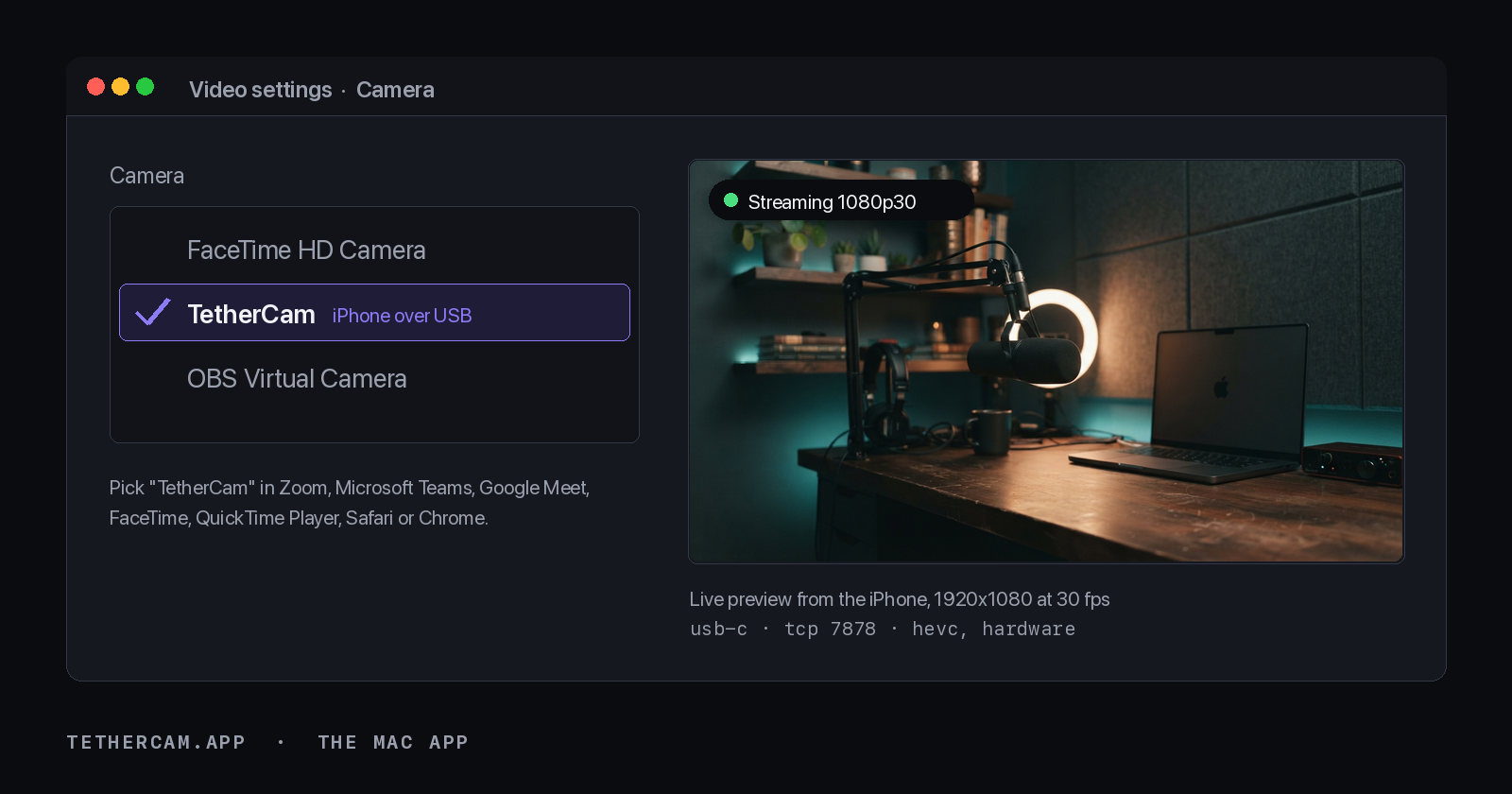Image resolution: width=1512 pixels, height=794 pixels.
Task: Click the Camera section heading
Action: tap(146, 176)
